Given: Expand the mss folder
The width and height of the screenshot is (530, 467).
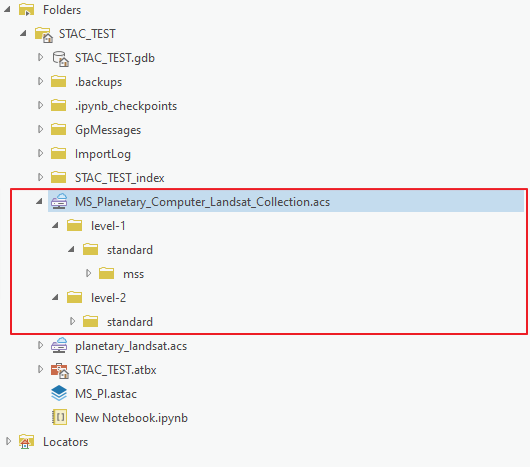Looking at the screenshot, I should [x=88, y=273].
